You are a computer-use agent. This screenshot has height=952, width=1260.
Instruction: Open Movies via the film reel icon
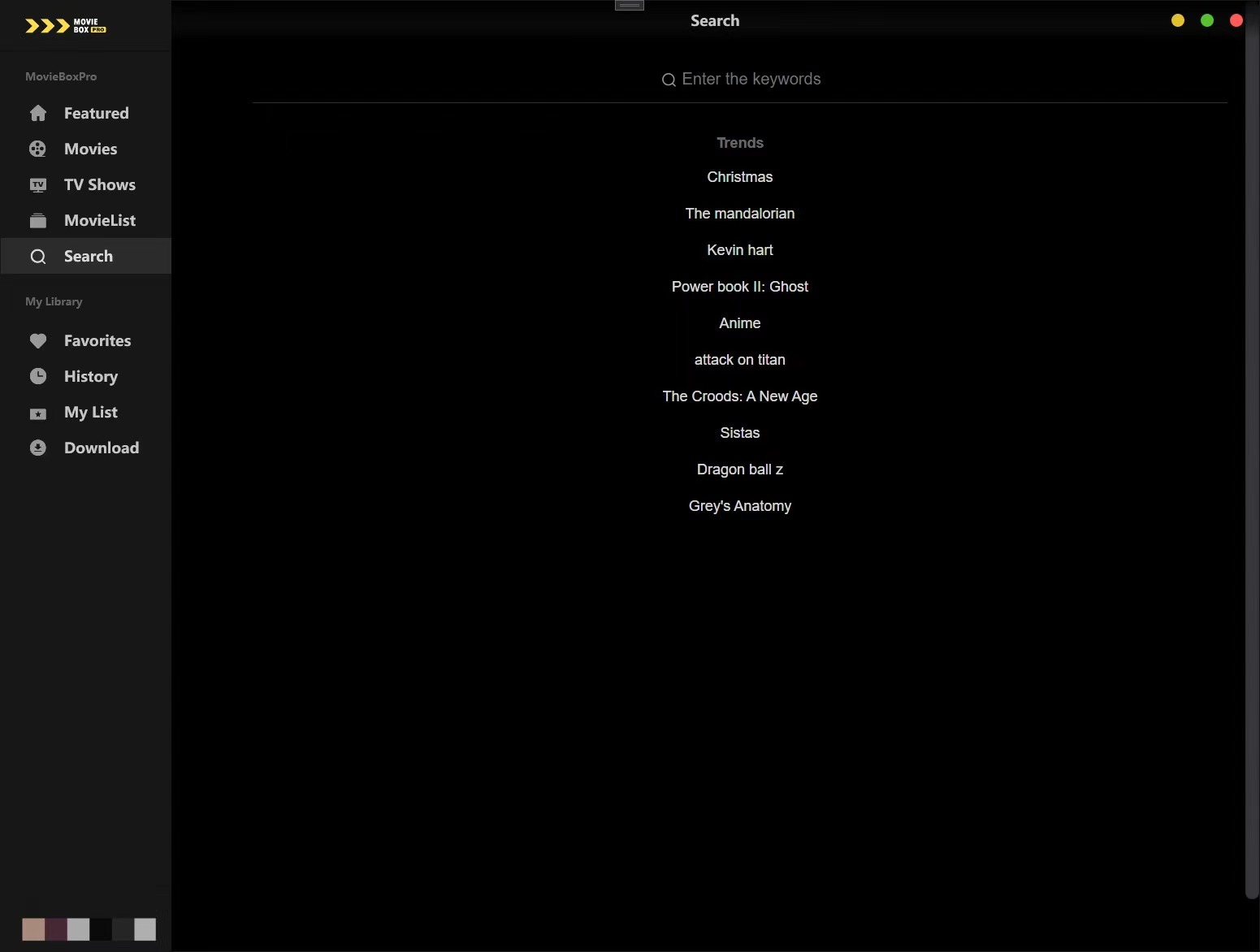pyautogui.click(x=38, y=149)
